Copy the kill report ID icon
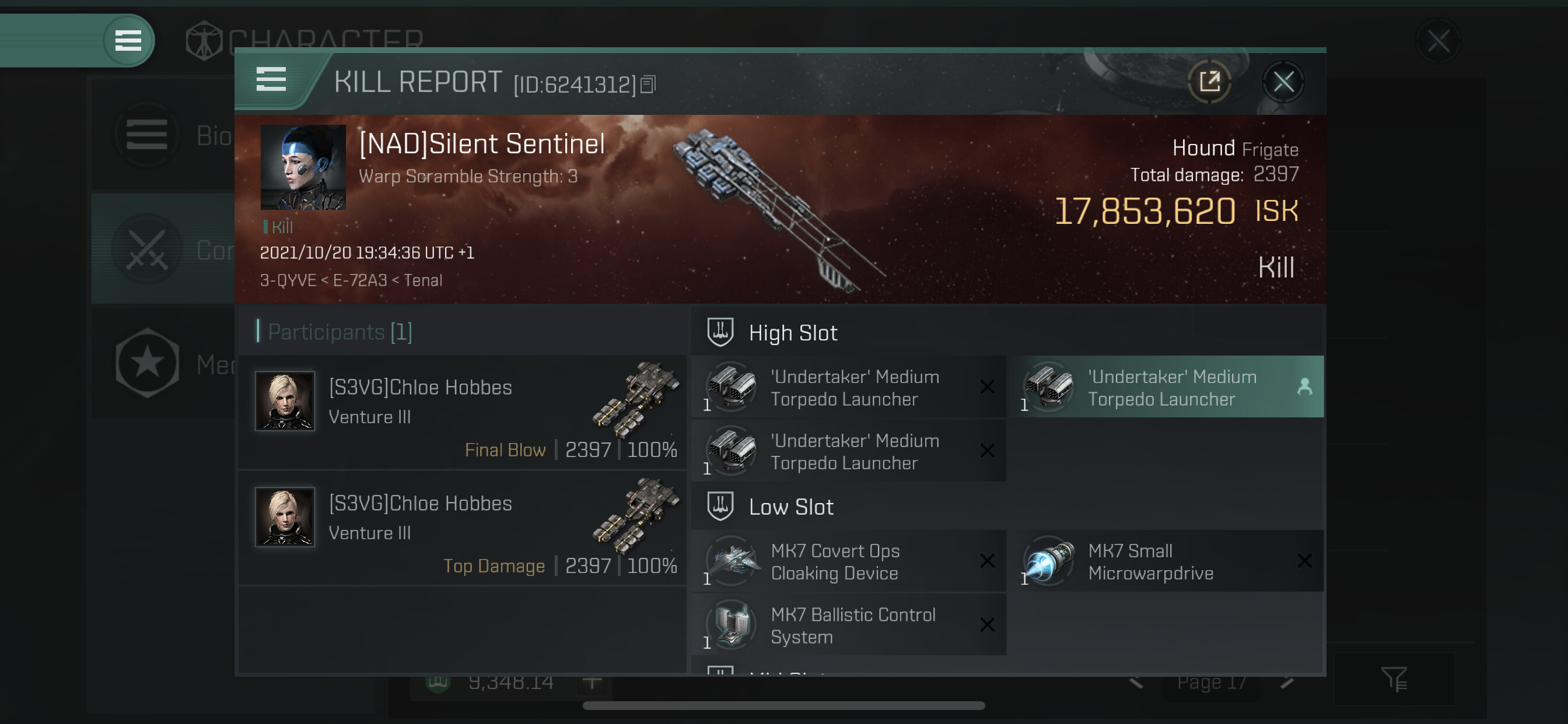1568x724 pixels. (648, 85)
